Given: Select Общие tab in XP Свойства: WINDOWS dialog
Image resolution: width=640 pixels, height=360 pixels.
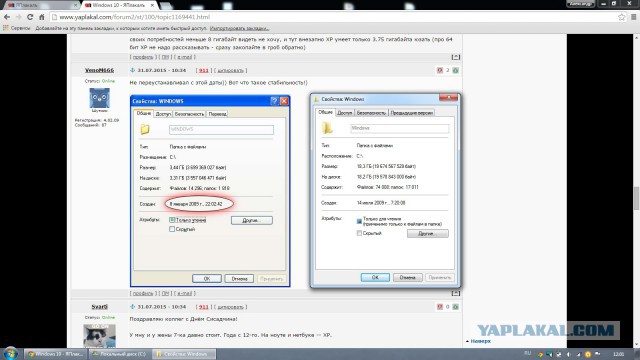Looking at the screenshot, I should coord(144,113).
